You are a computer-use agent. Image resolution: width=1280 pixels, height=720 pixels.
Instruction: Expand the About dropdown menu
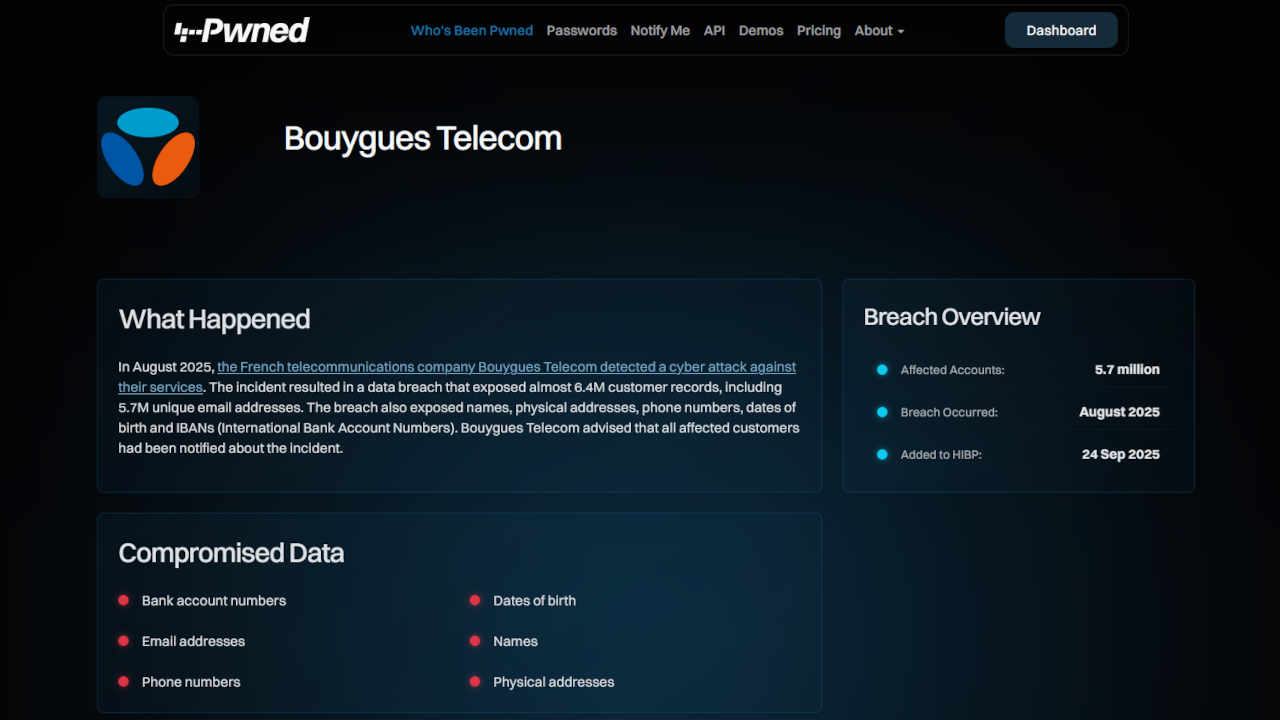click(x=879, y=31)
